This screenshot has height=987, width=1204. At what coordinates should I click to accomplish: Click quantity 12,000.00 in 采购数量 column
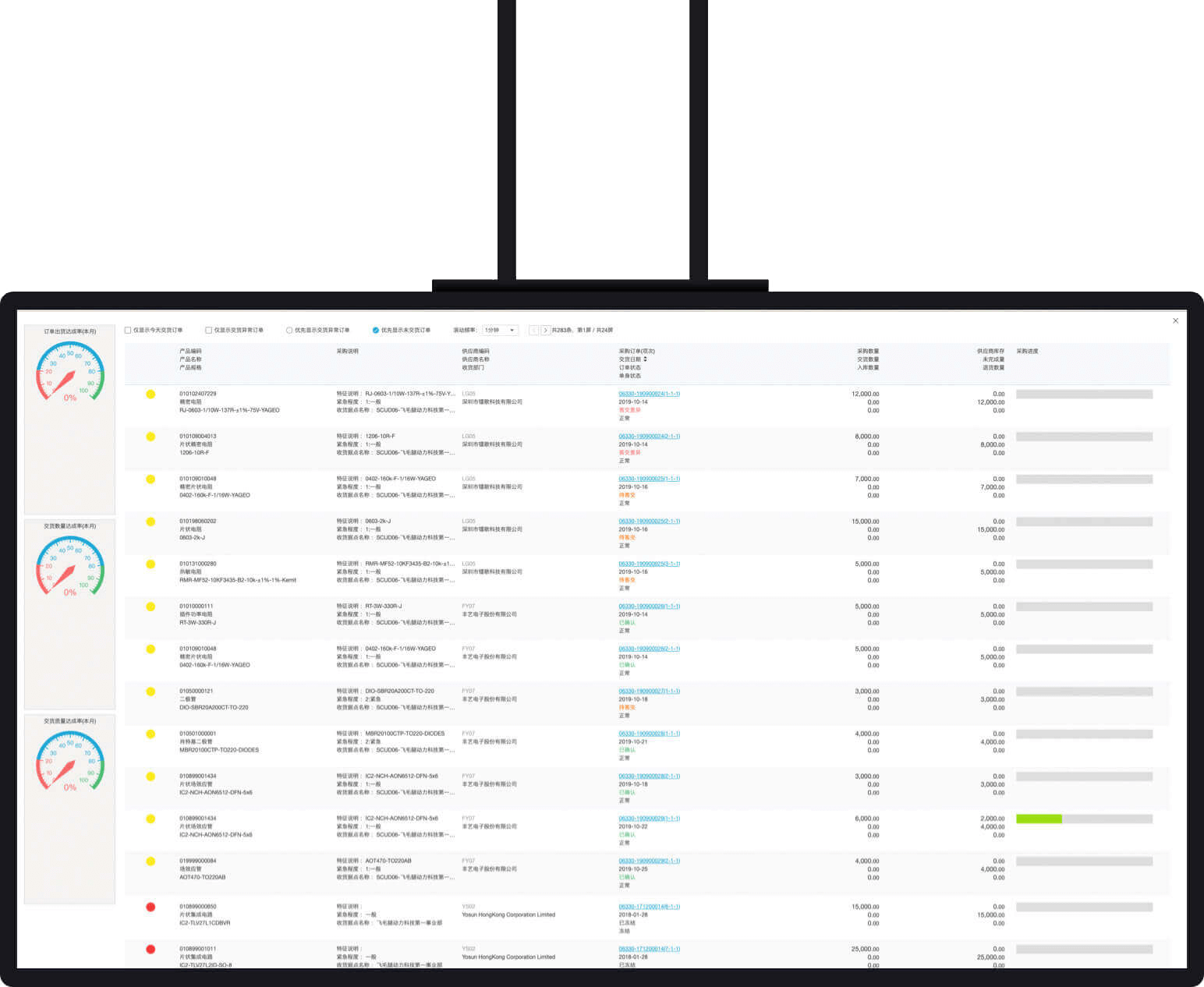[866, 394]
